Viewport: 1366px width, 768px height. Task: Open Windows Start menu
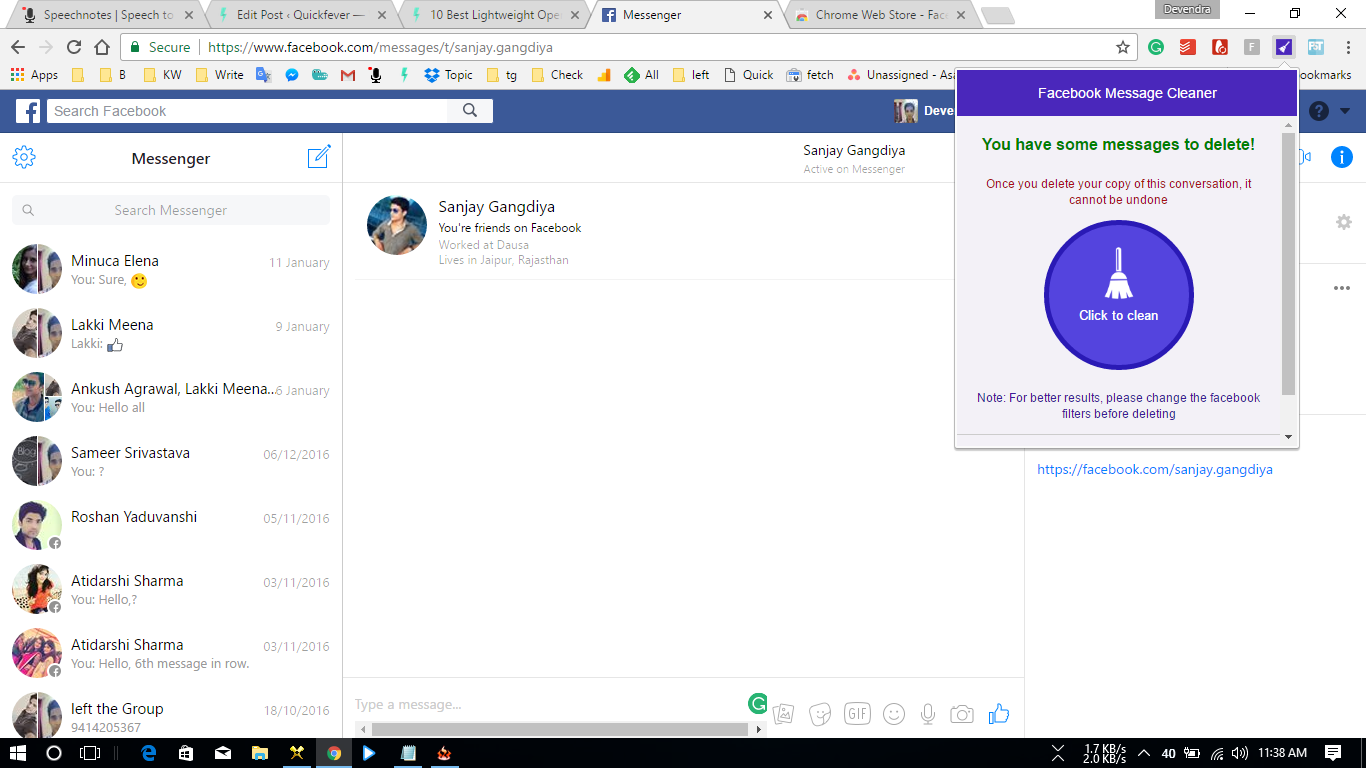tap(18, 753)
